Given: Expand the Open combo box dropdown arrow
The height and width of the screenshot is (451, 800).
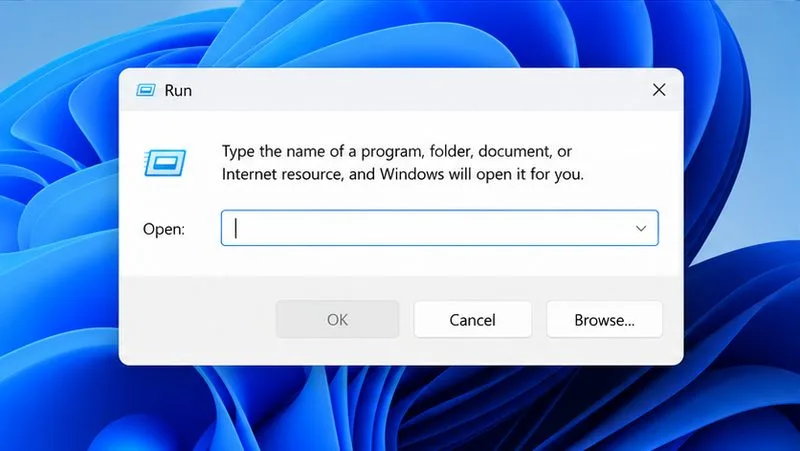Looking at the screenshot, I should point(641,228).
